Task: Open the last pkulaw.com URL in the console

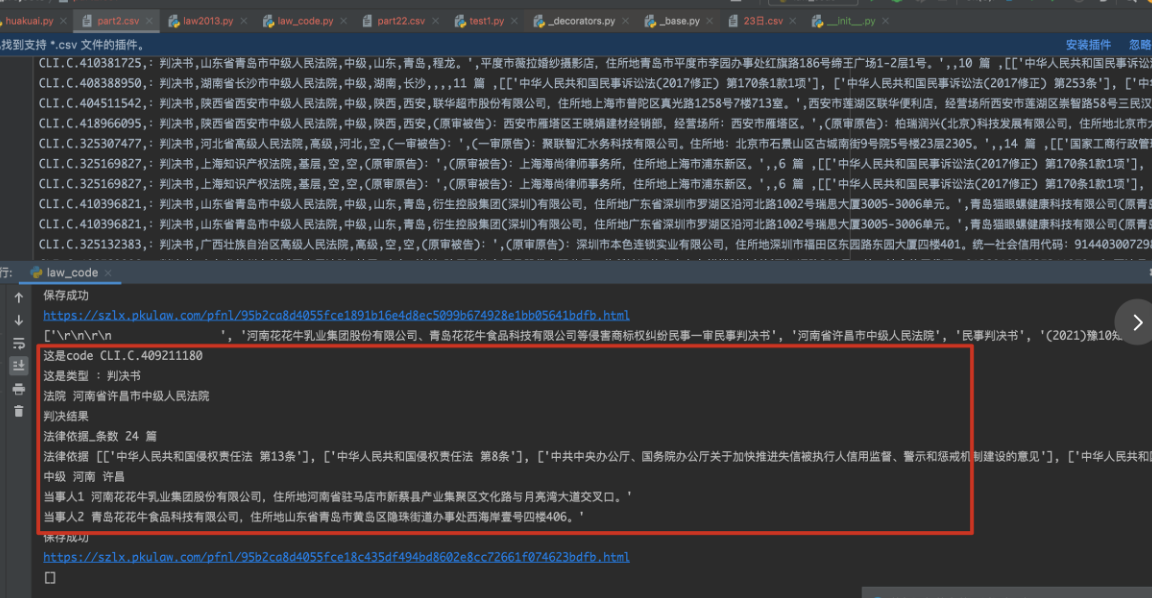Action: 336,557
